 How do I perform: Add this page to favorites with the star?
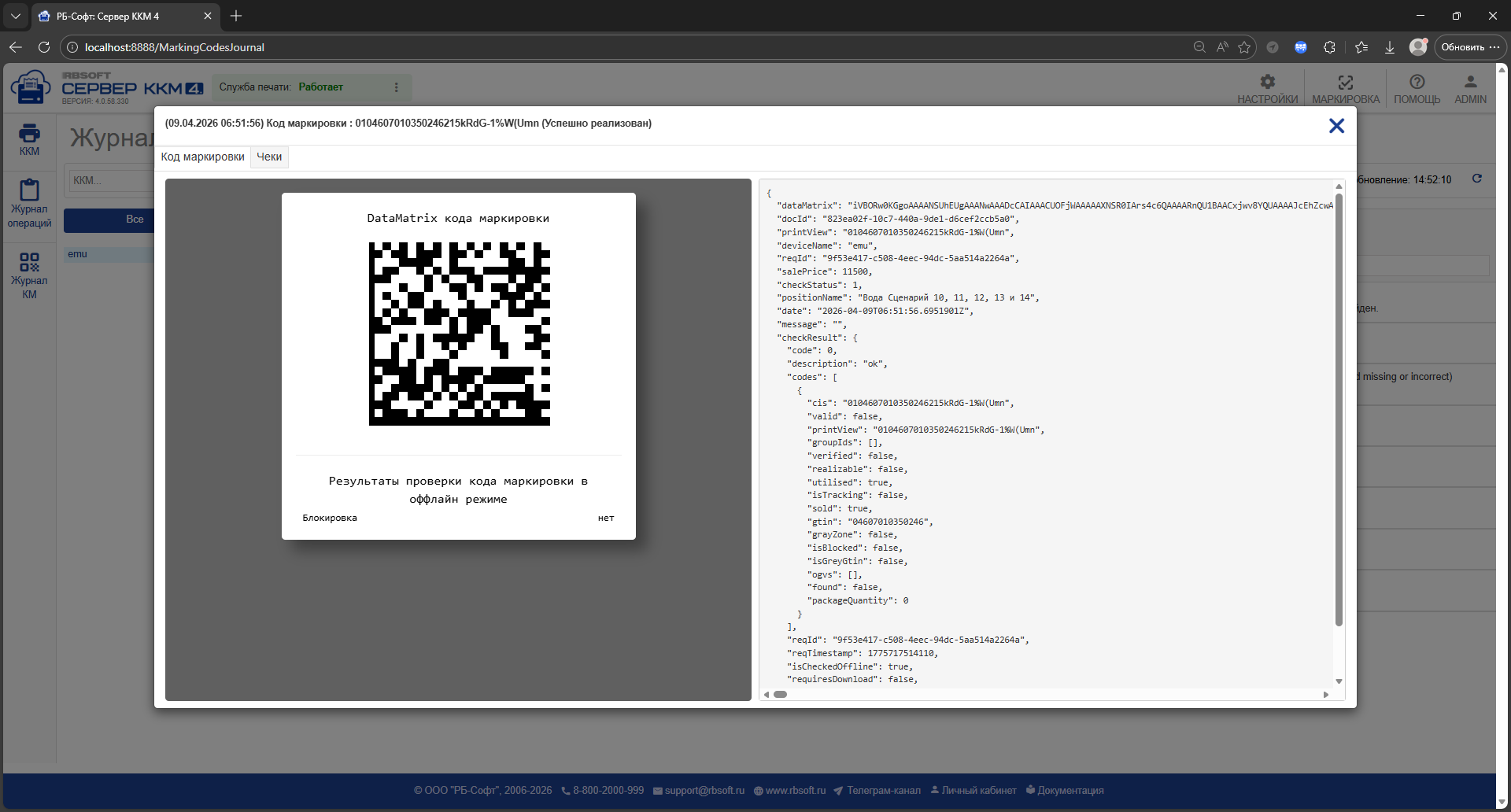pos(1244,47)
